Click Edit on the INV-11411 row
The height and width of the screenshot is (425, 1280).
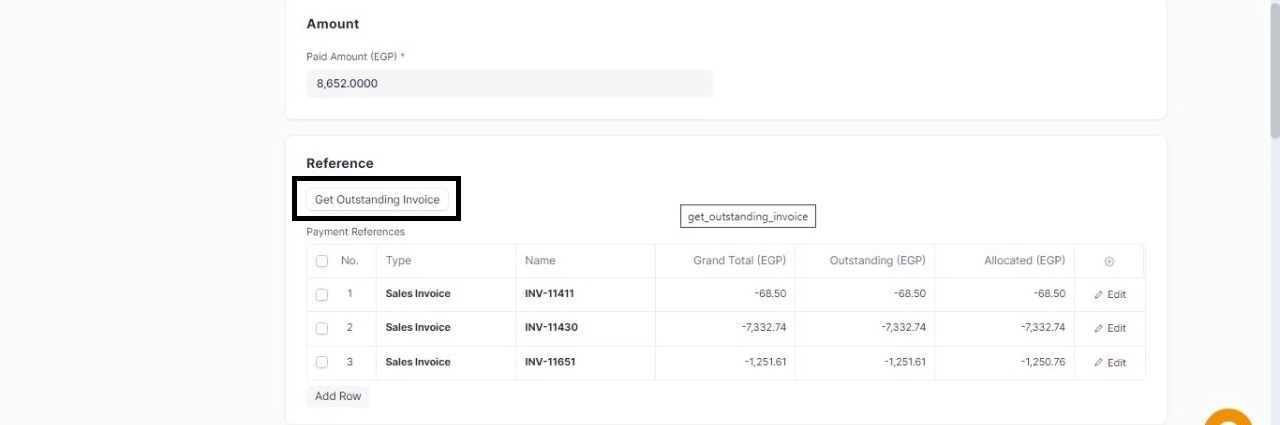pos(1110,295)
